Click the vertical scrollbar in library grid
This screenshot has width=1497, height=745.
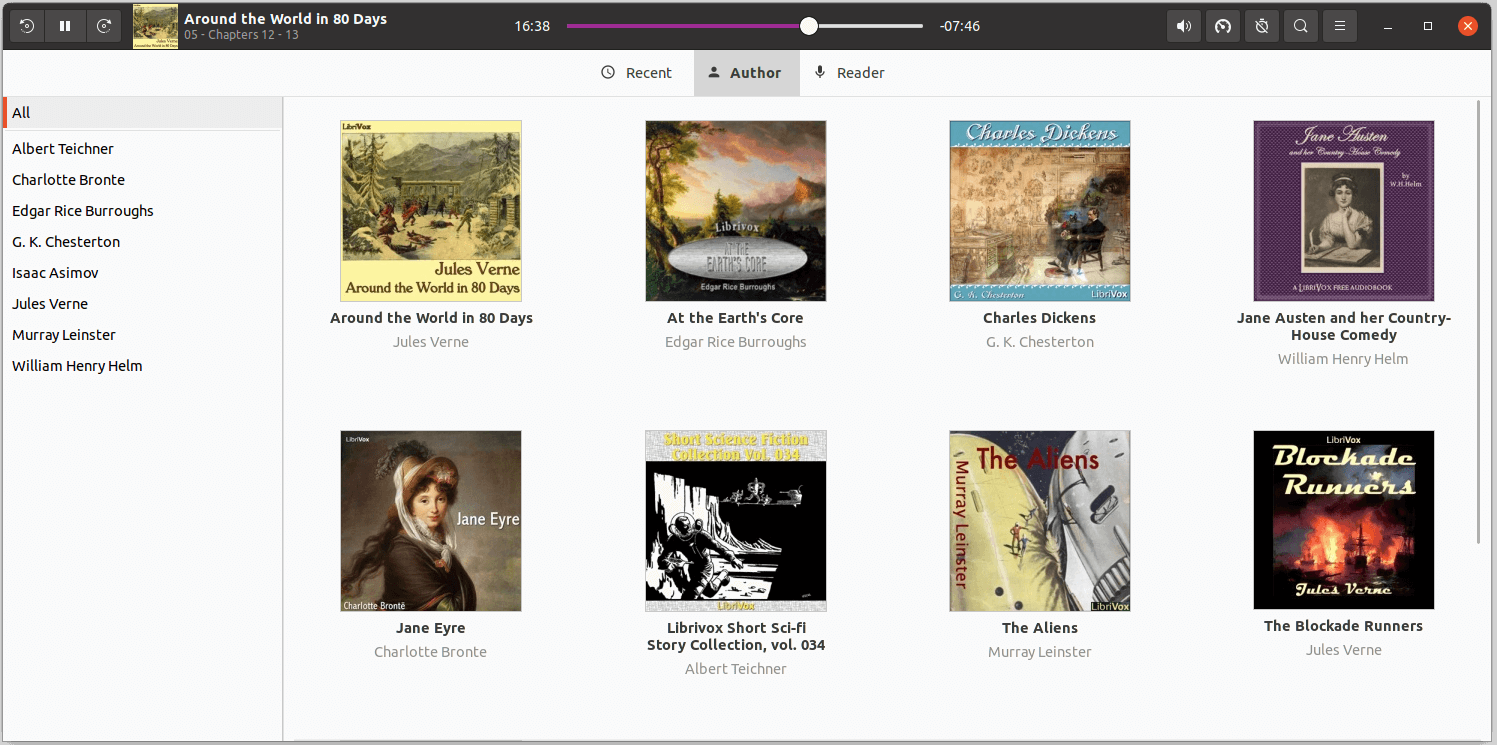[x=1480, y=320]
